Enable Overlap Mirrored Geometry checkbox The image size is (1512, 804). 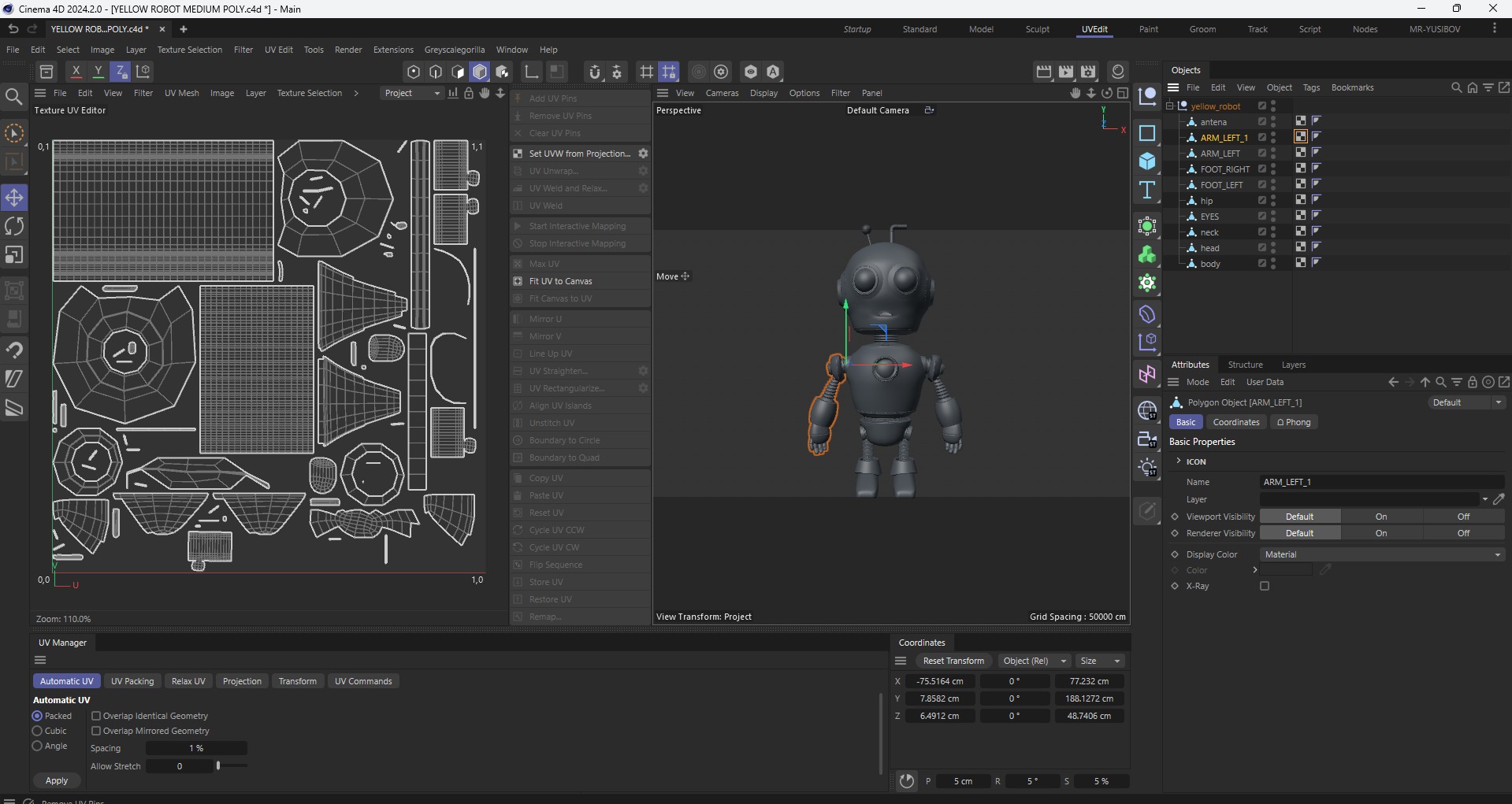[96, 731]
